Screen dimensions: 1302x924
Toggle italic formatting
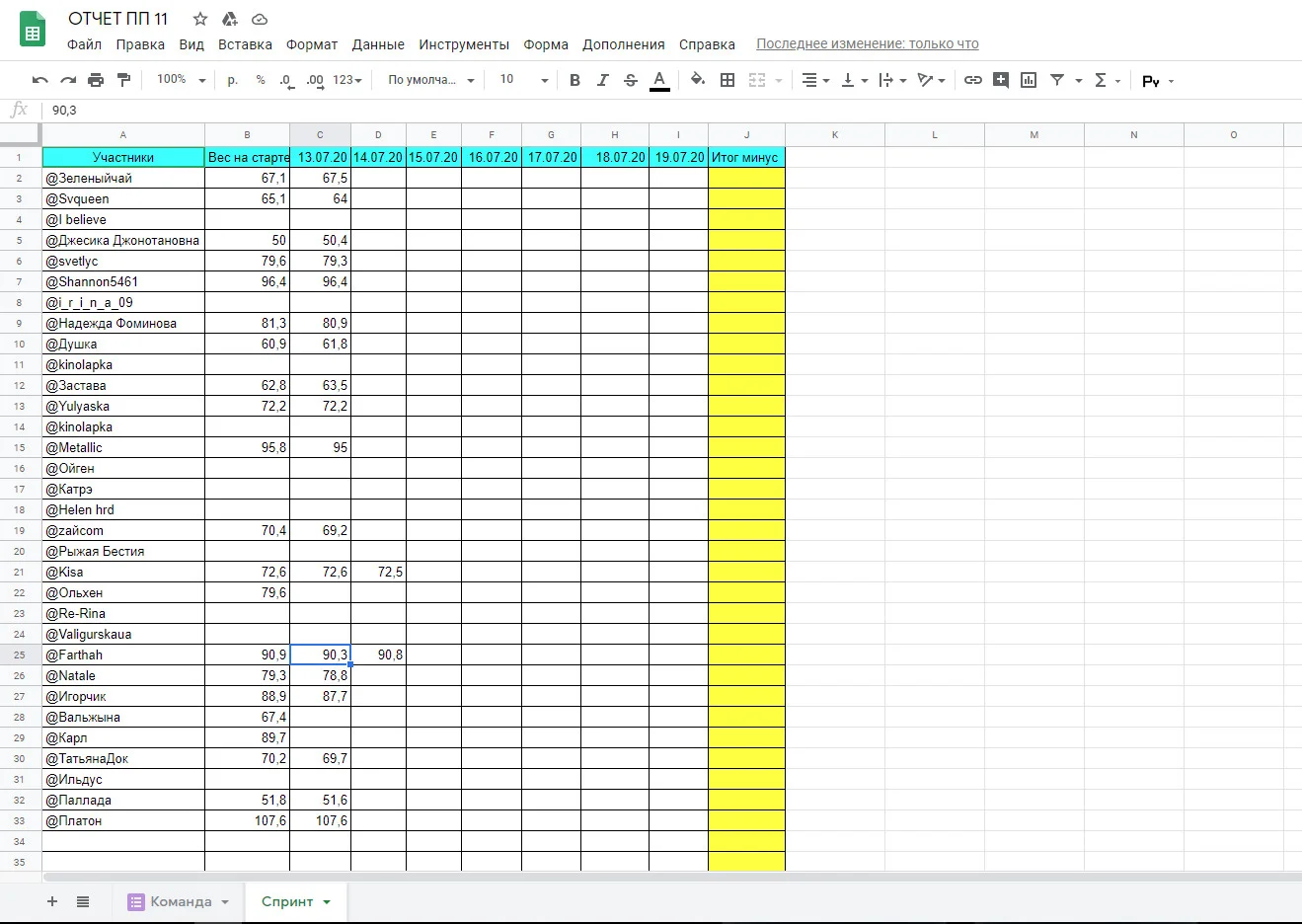(602, 80)
